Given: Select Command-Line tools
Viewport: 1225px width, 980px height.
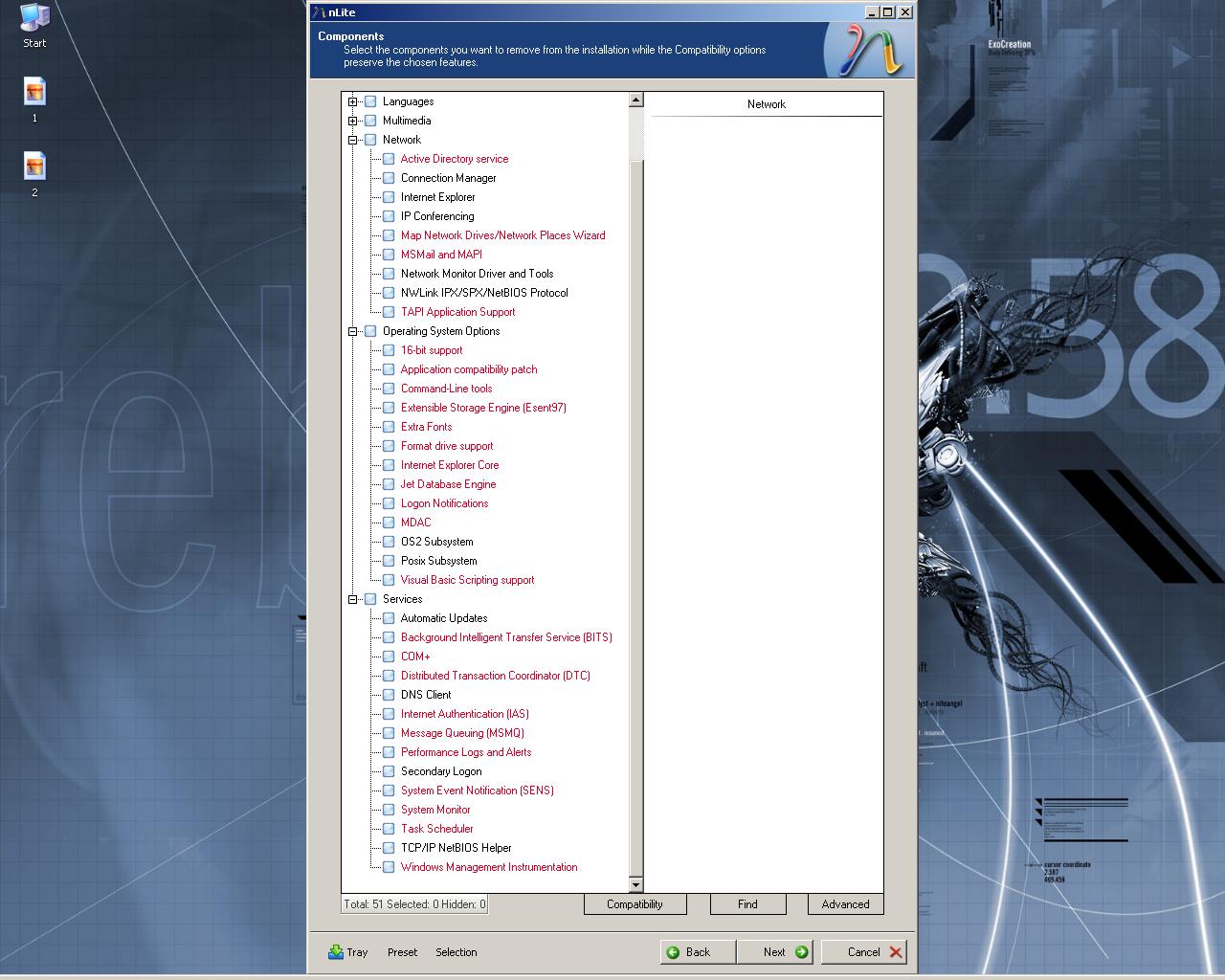Looking at the screenshot, I should [x=446, y=389].
